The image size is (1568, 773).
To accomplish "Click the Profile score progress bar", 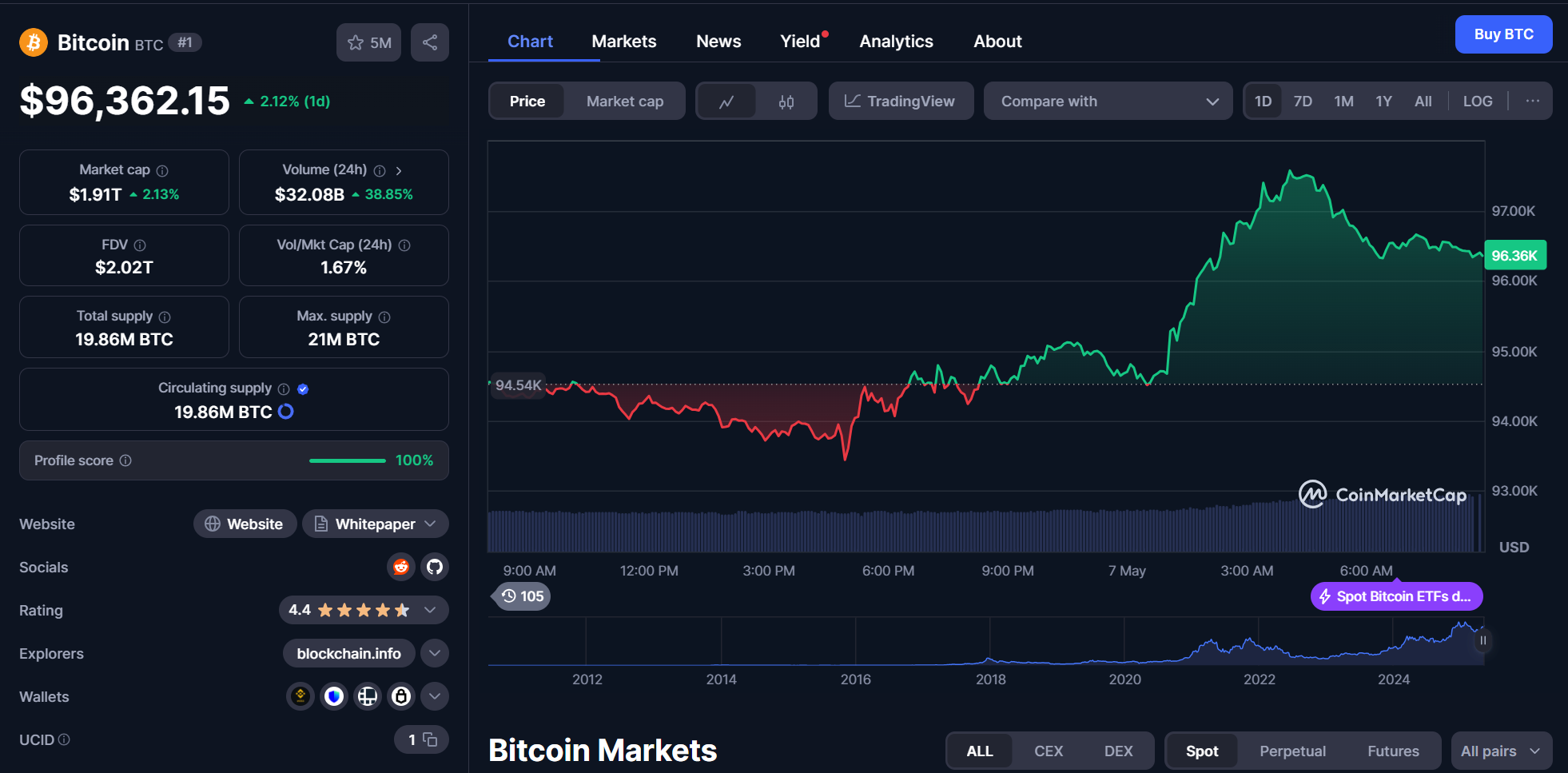I will [347, 460].
